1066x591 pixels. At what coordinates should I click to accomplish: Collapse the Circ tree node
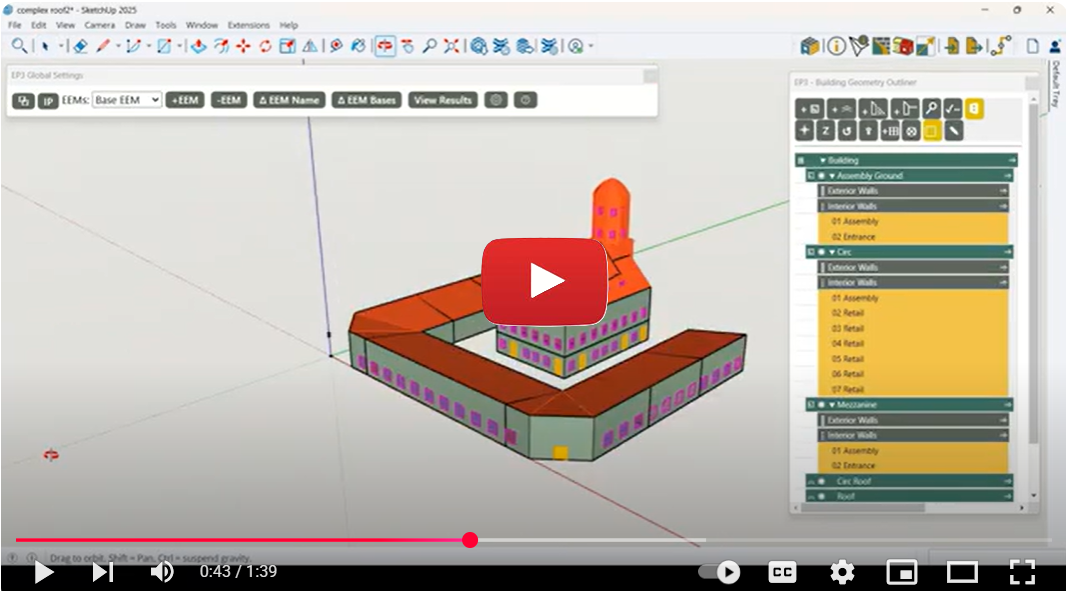tap(832, 252)
